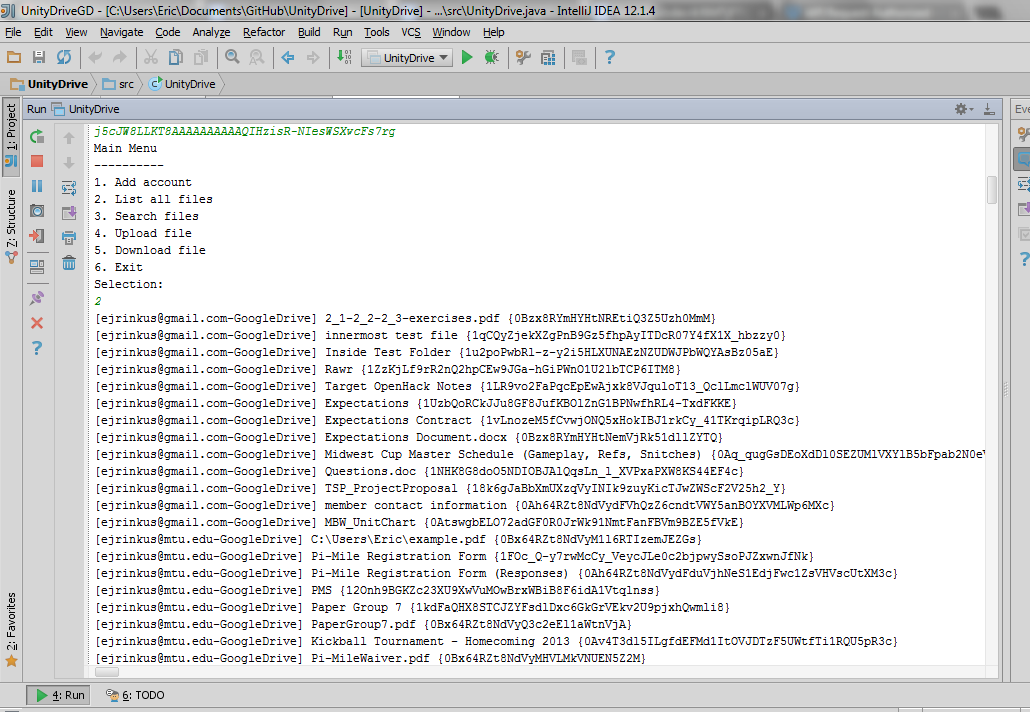Screen dimensions: 1032x712
Task: Open the Analyze menu
Action: point(211,32)
